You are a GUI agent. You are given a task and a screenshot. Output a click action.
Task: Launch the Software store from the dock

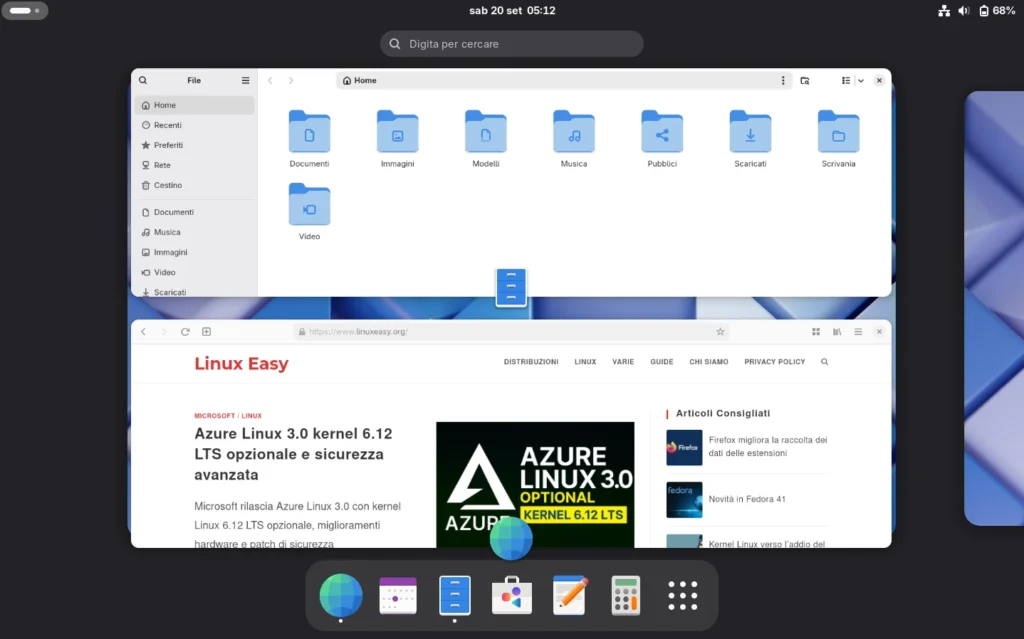[512, 595]
